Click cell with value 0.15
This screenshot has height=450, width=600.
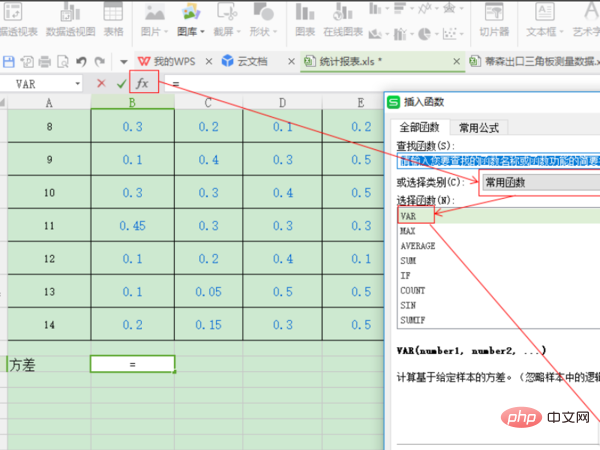point(208,325)
